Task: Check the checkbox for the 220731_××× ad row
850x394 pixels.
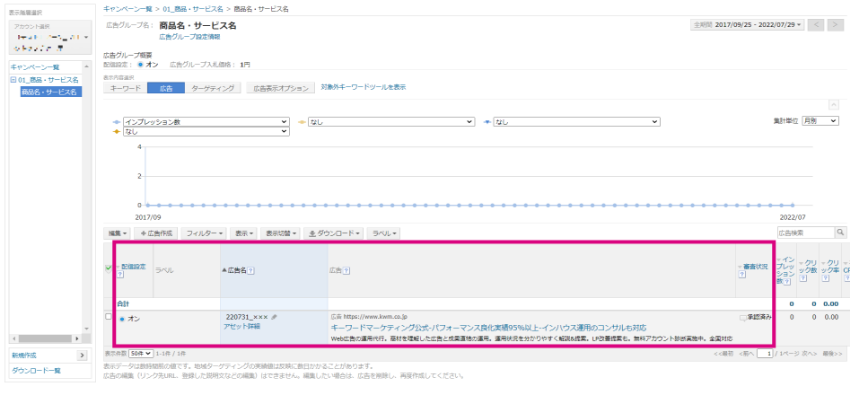Action: [108, 317]
